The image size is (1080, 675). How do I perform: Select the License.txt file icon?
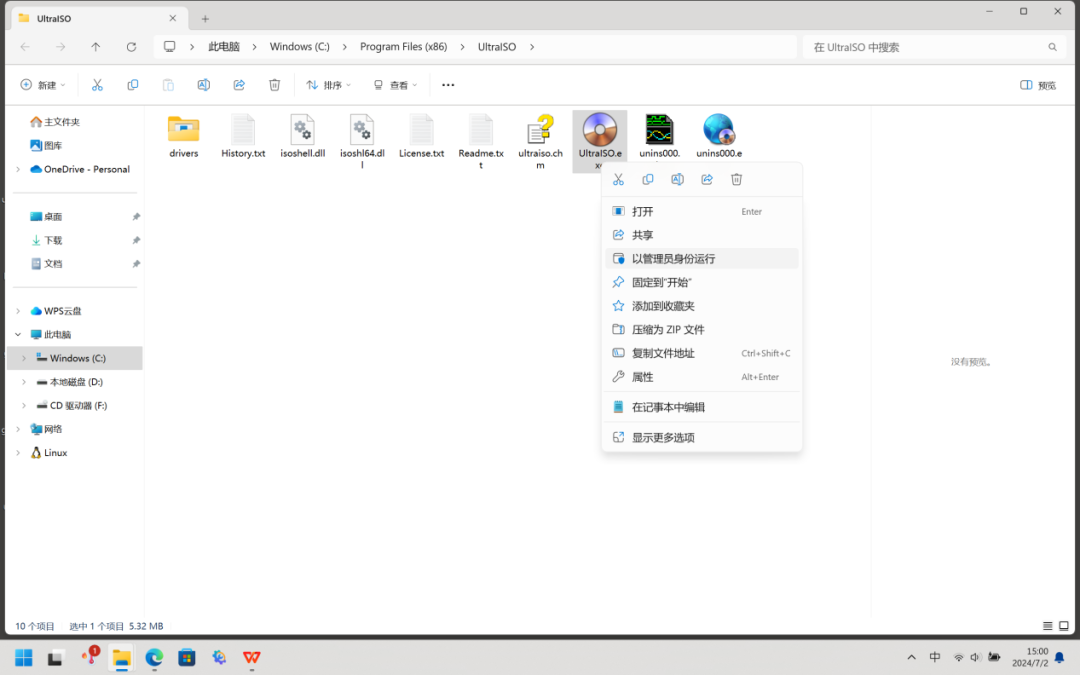click(x=422, y=129)
